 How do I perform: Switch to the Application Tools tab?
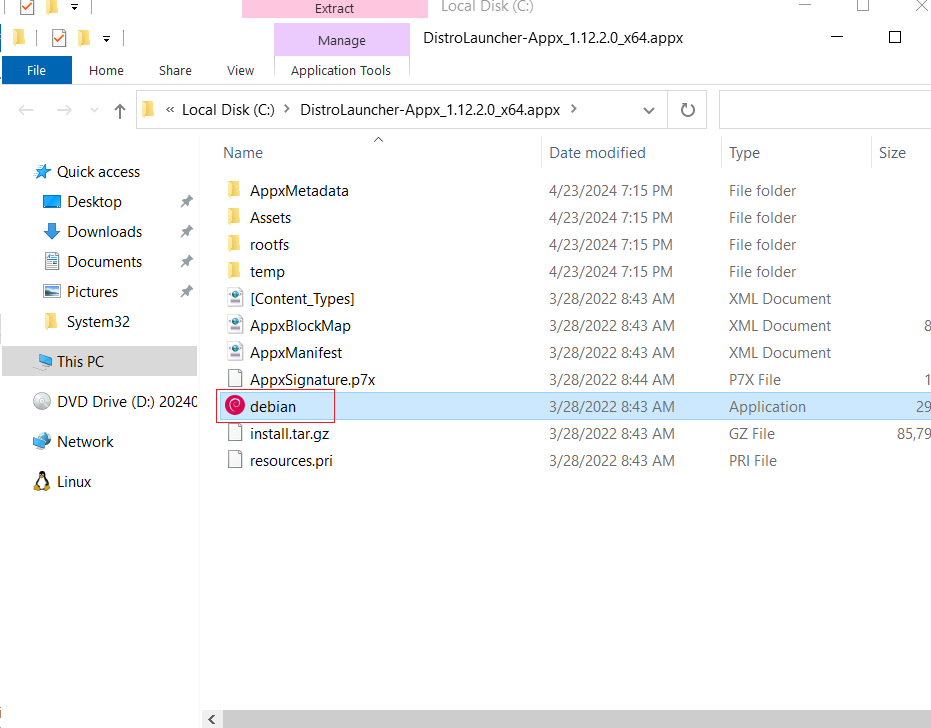(341, 70)
